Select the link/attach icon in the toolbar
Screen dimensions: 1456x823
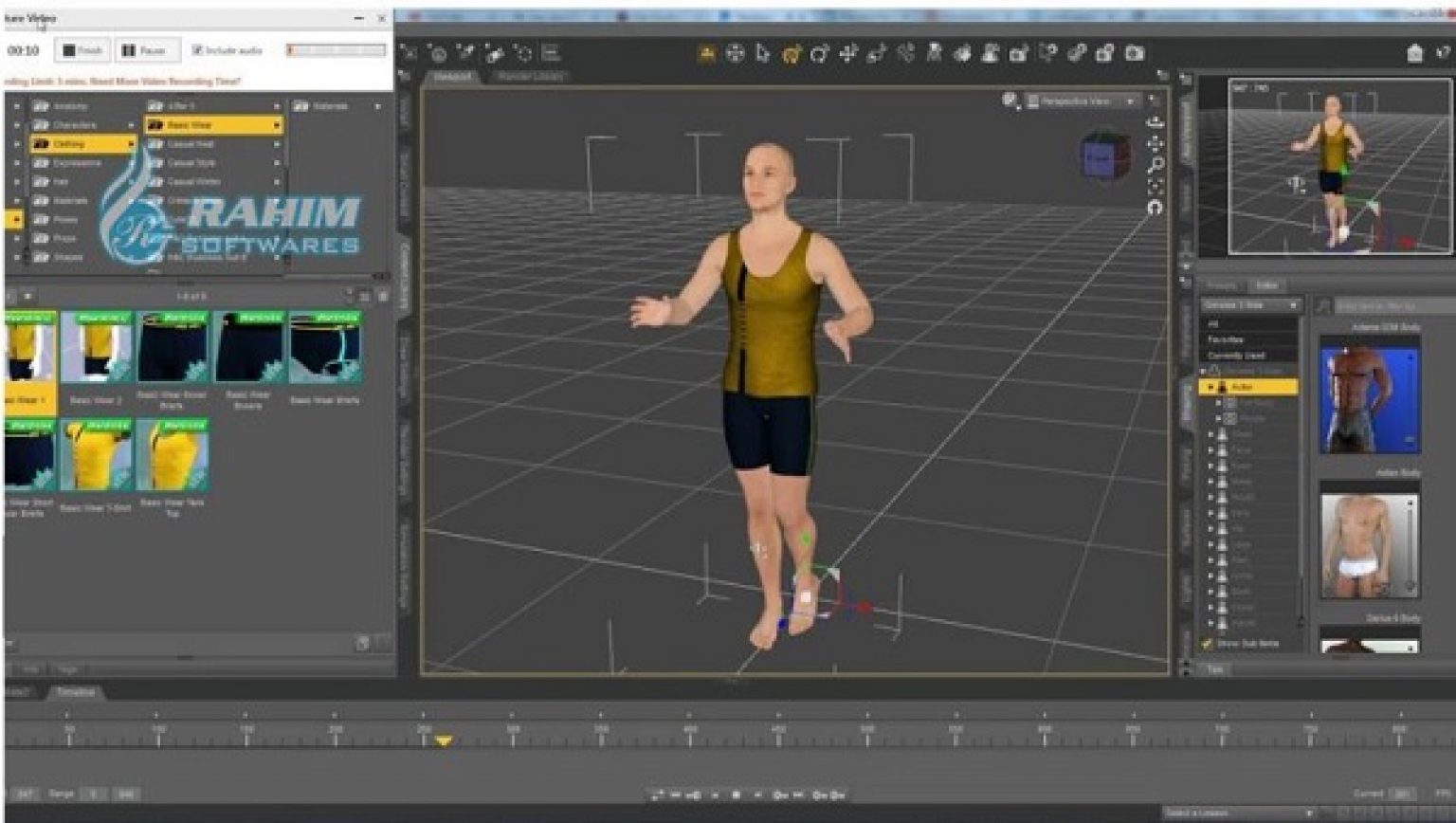pyautogui.click(x=1076, y=53)
